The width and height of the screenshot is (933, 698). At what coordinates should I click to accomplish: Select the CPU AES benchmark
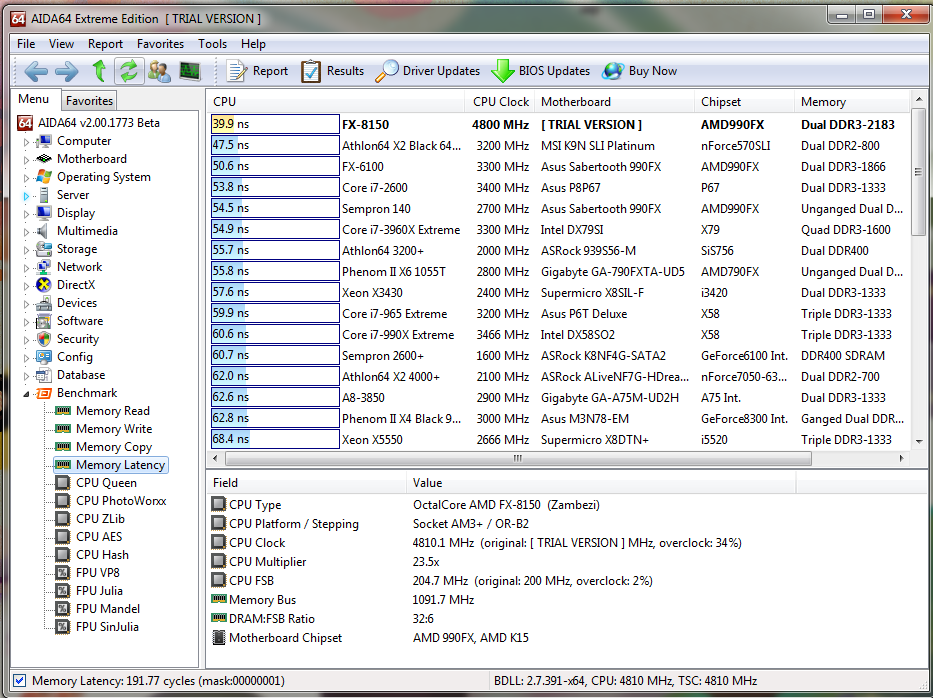(x=99, y=537)
